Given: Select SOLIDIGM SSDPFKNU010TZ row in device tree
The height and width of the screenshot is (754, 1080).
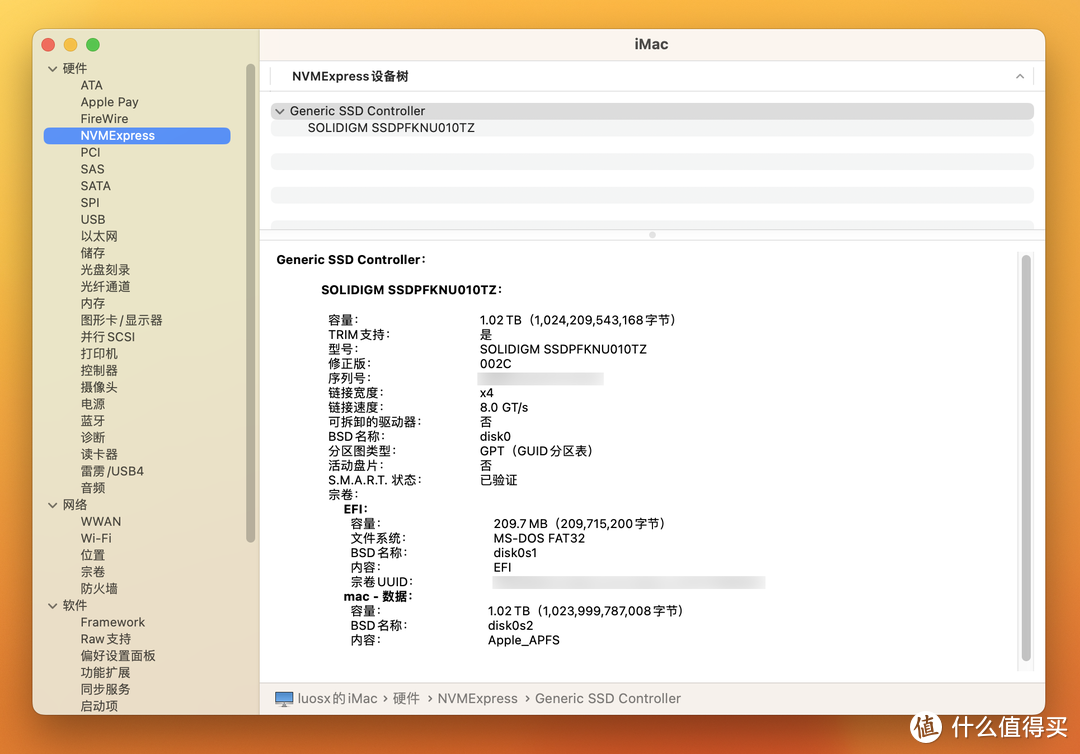Looking at the screenshot, I should (652, 128).
